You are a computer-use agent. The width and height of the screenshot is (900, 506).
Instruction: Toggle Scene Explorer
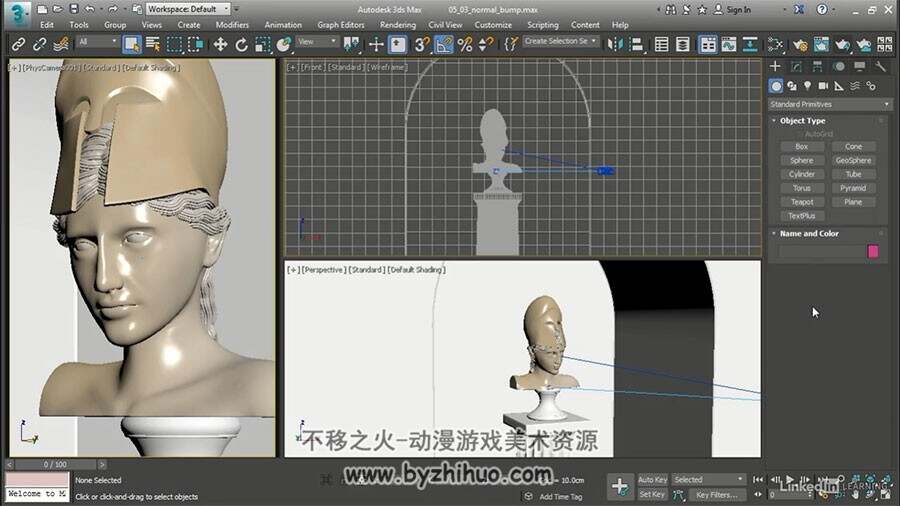tap(661, 44)
